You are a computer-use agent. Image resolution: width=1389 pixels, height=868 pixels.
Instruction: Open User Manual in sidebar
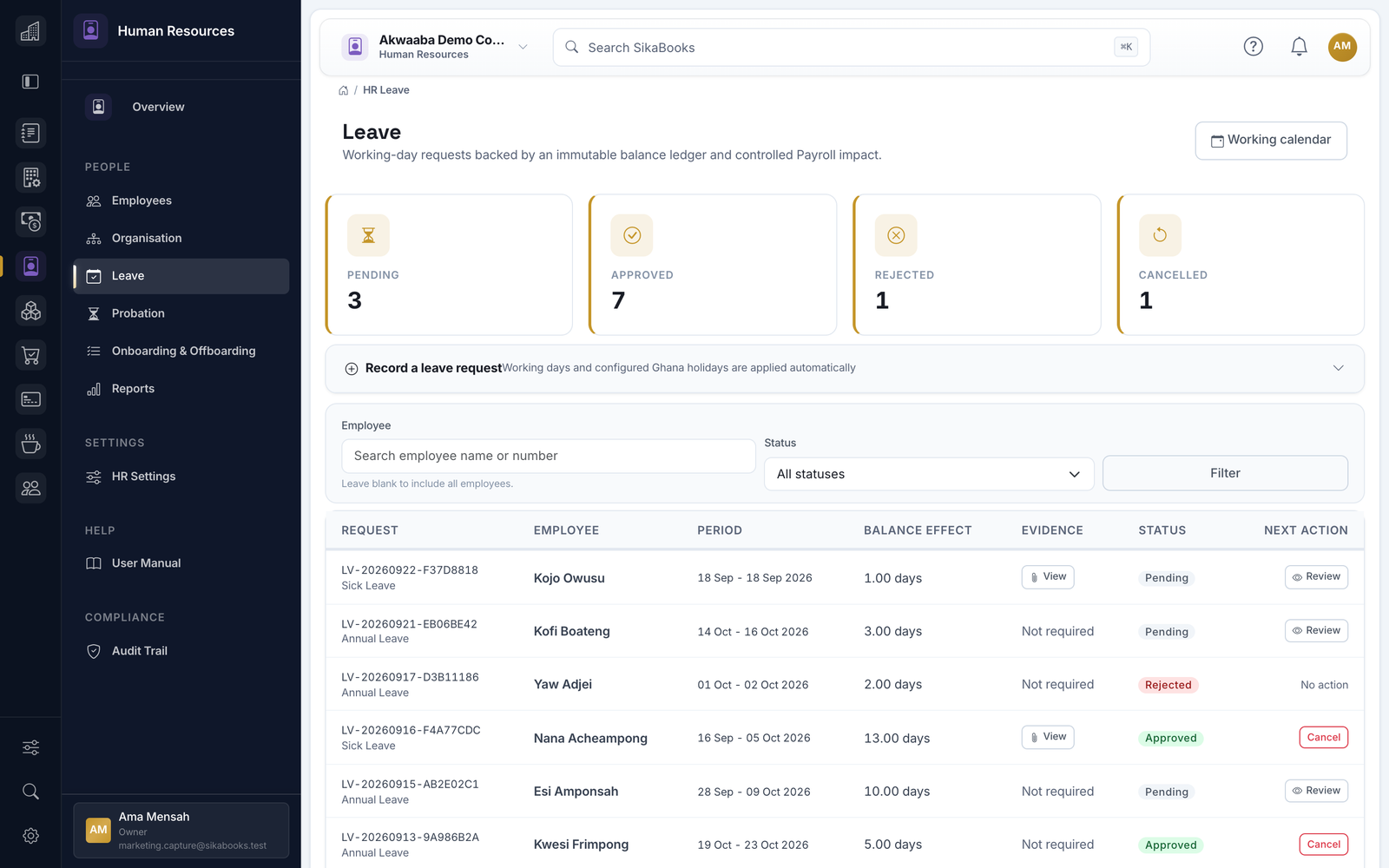click(181, 563)
